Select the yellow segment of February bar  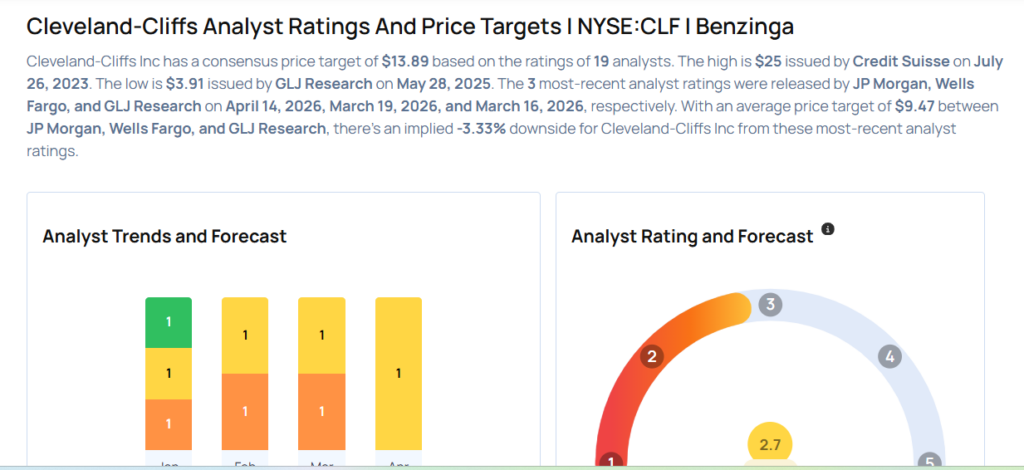tap(245, 335)
